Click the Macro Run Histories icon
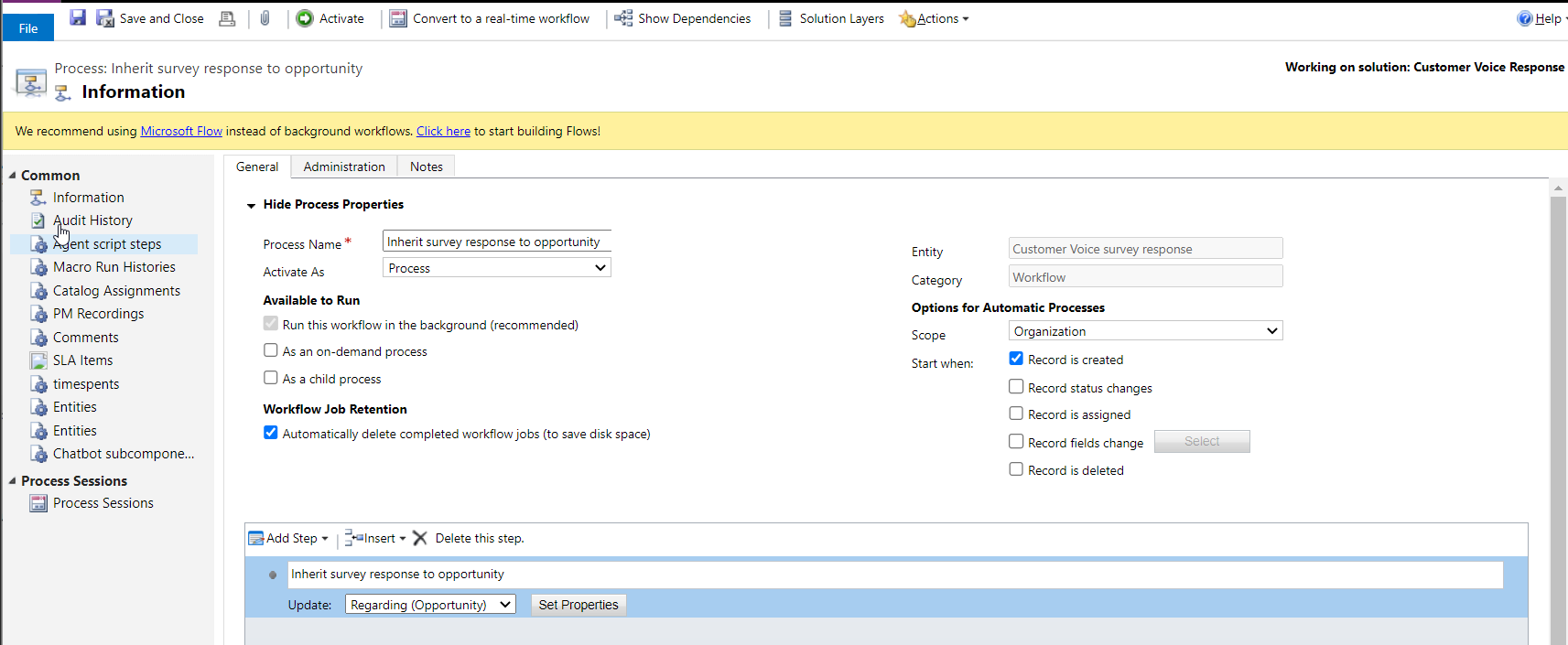 [x=38, y=267]
